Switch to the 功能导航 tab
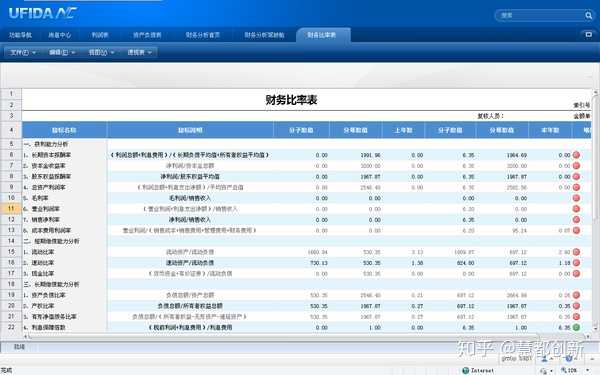Screen dimensions: 600x375 [x=20, y=35]
